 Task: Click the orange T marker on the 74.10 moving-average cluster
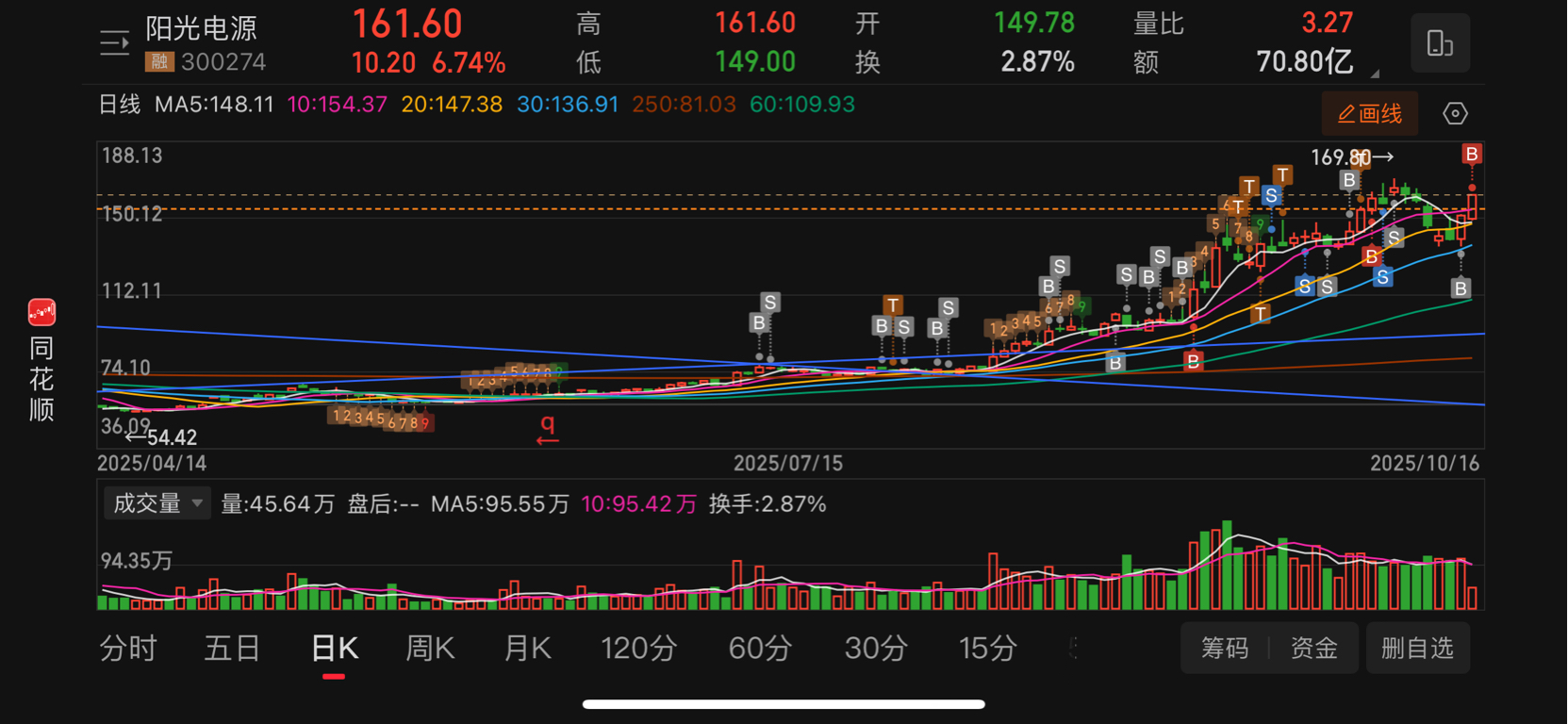pyautogui.click(x=892, y=304)
